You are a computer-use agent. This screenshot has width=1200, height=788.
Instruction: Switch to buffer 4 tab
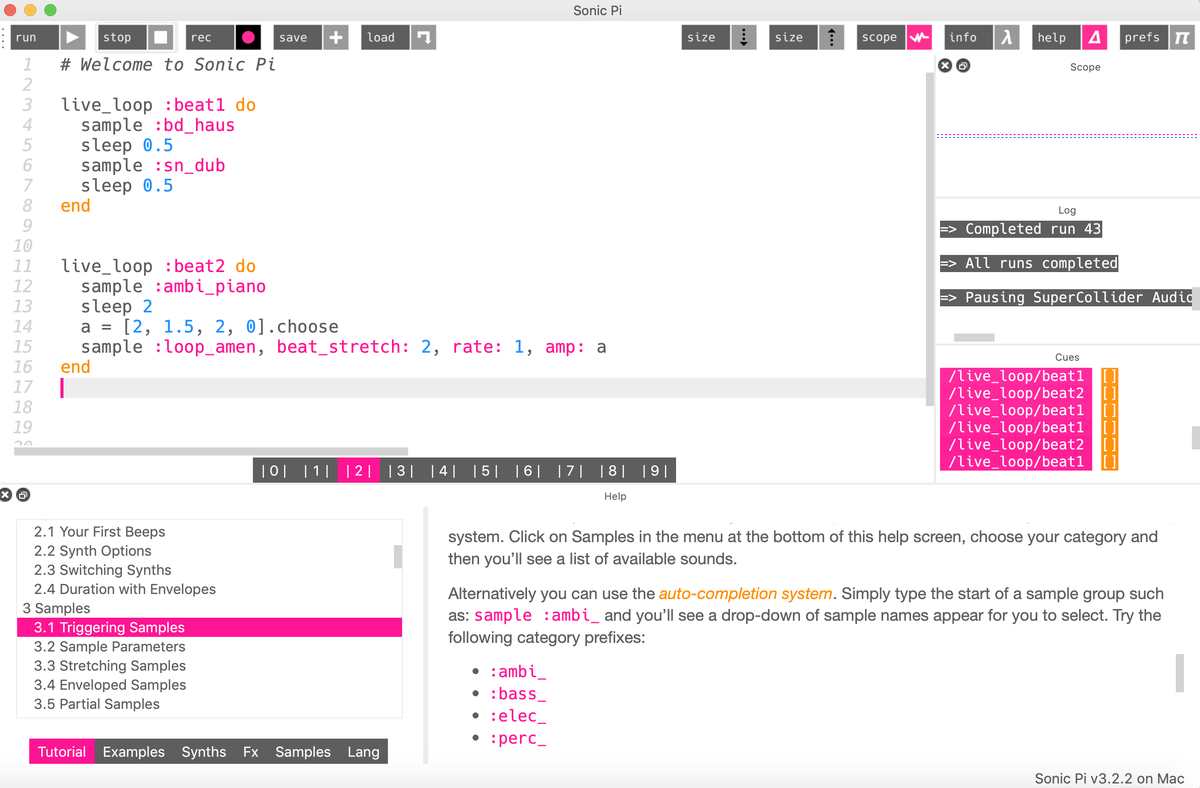coord(443,470)
